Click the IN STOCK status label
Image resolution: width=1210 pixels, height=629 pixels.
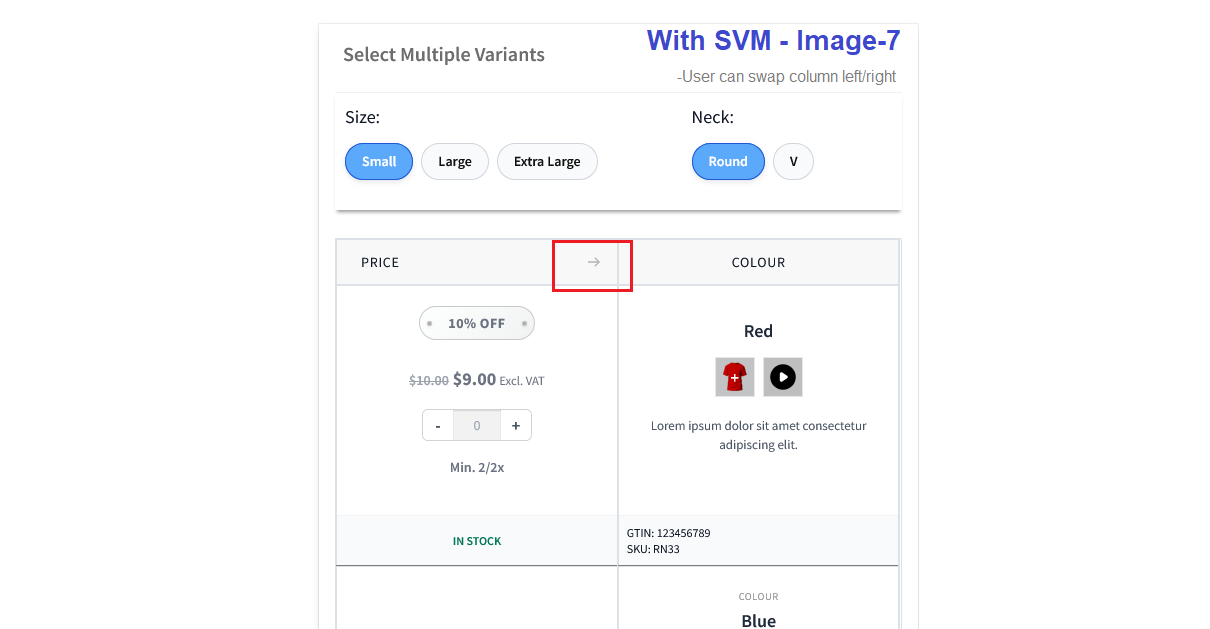(x=477, y=541)
